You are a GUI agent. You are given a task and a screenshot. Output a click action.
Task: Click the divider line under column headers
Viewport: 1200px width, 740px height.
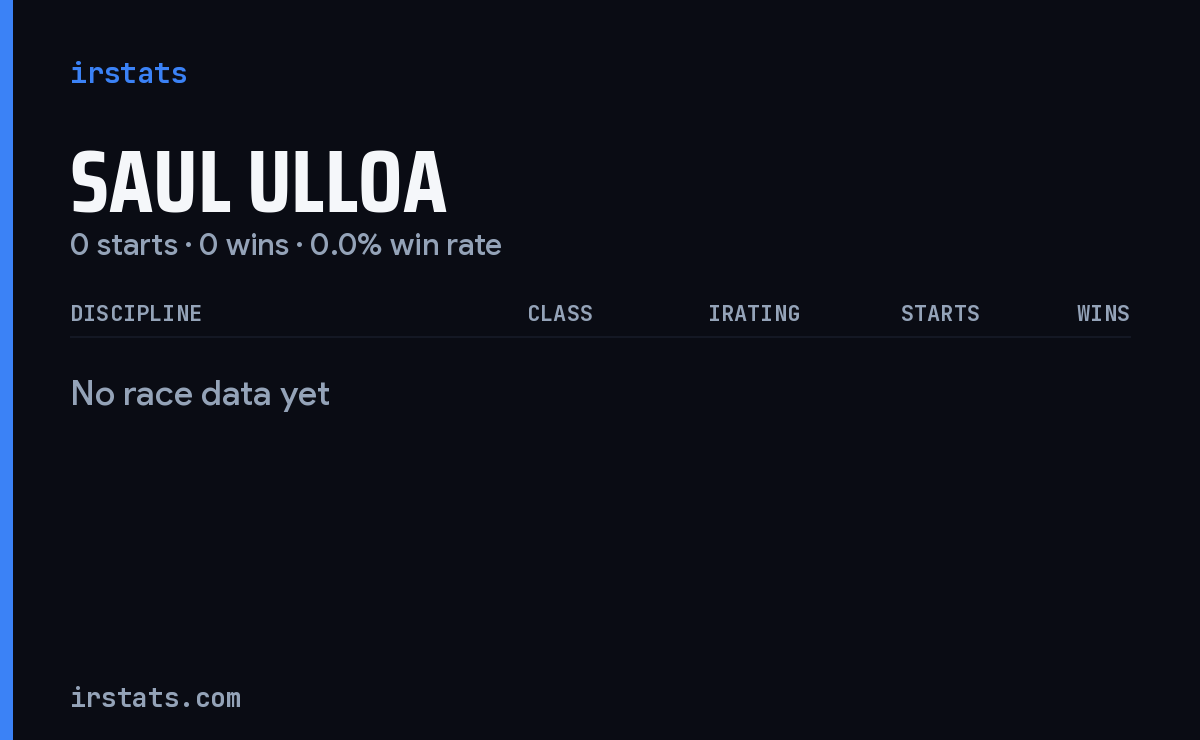(x=600, y=337)
